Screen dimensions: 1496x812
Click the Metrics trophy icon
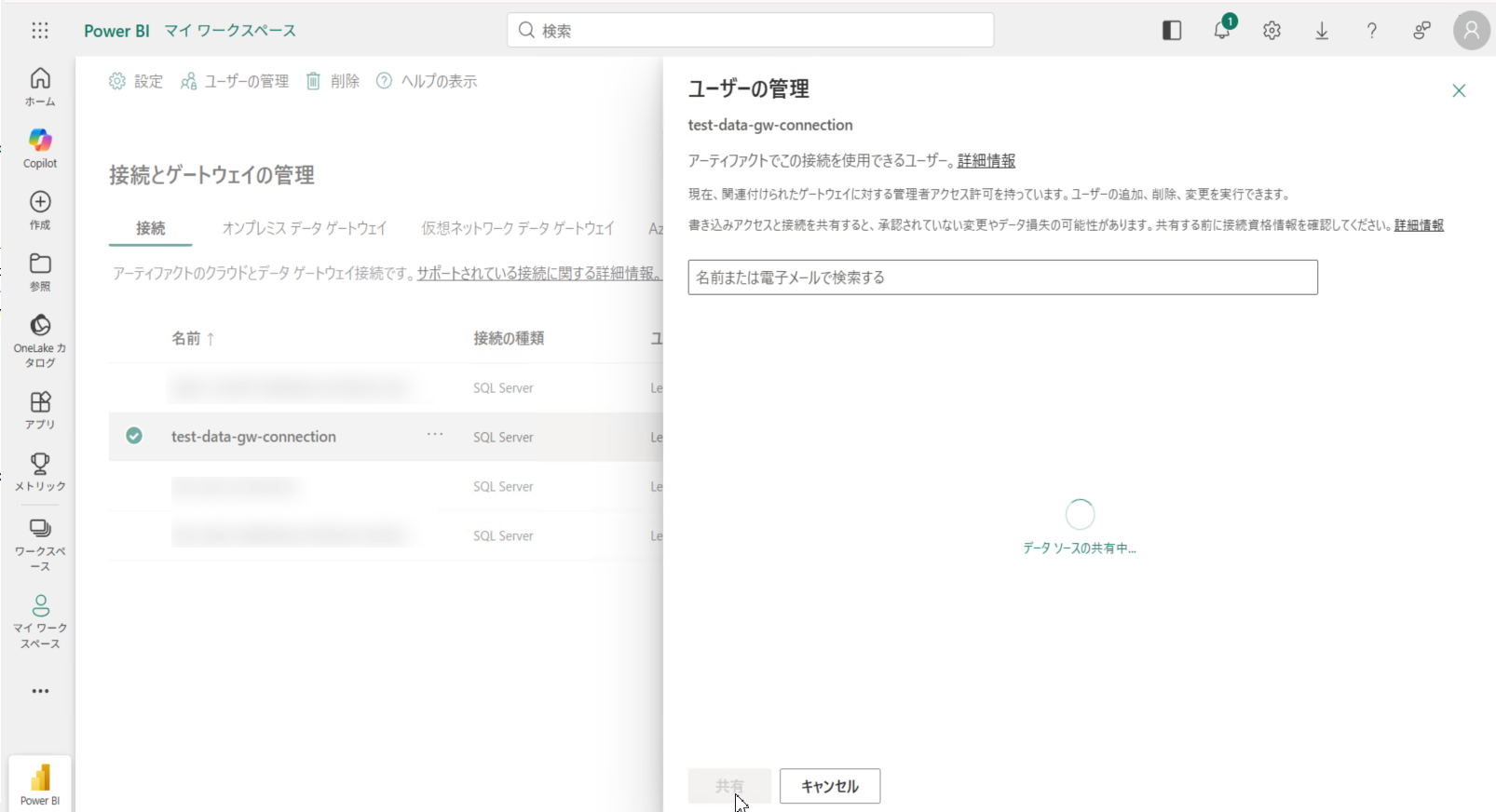(40, 471)
